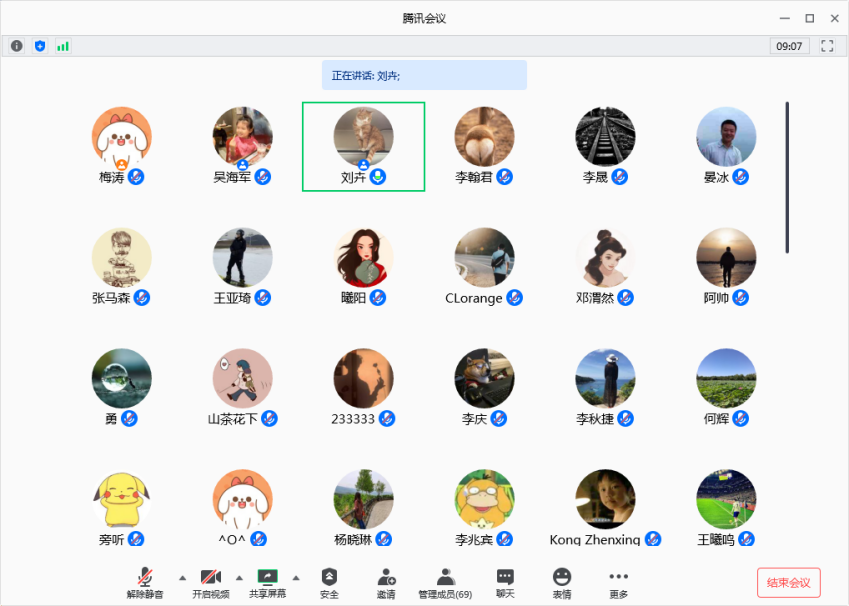Click the participant list vertical scrollbar

pos(787,177)
